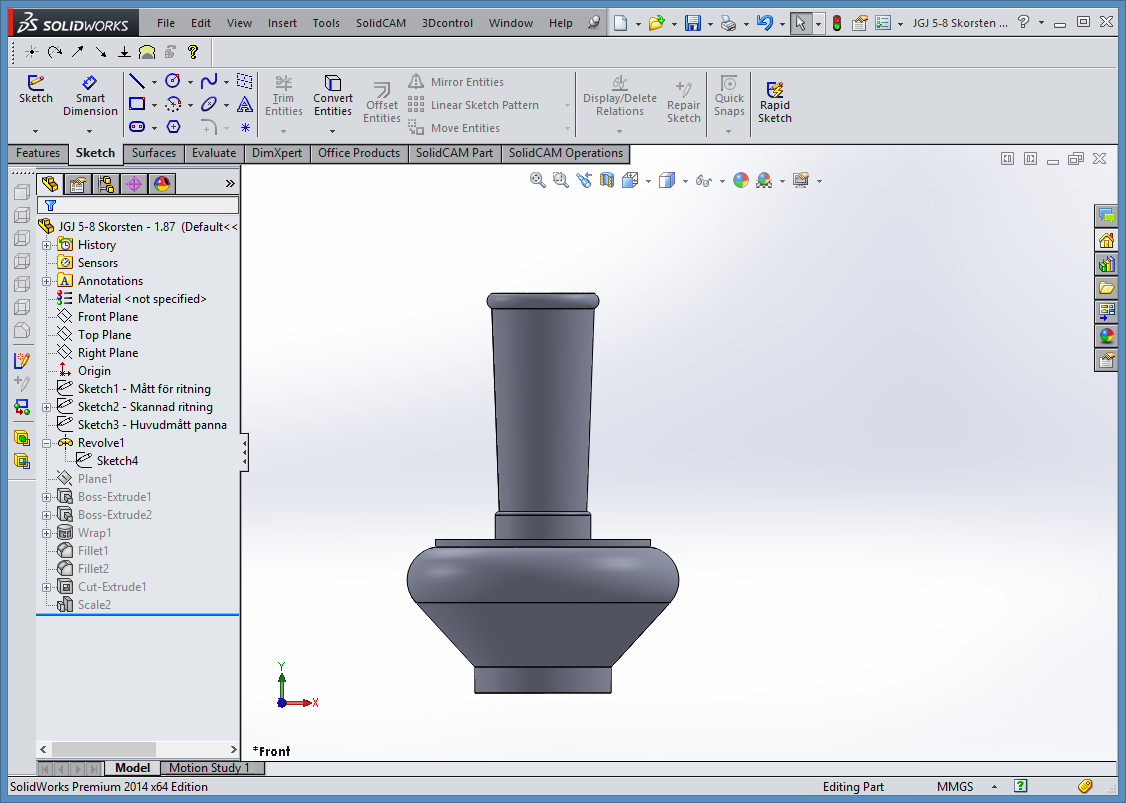Open the Design Library task pane icon
The width and height of the screenshot is (1126, 803).
(x=1107, y=264)
